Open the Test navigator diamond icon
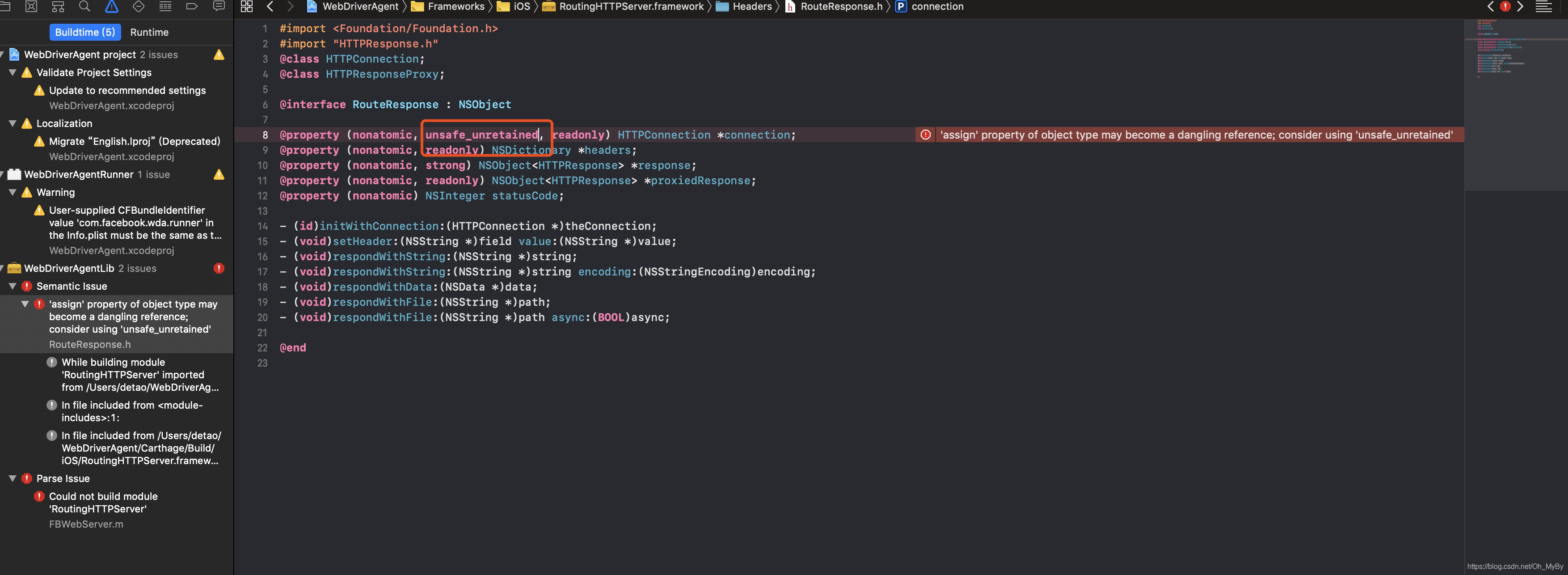1568x575 pixels. (x=138, y=7)
